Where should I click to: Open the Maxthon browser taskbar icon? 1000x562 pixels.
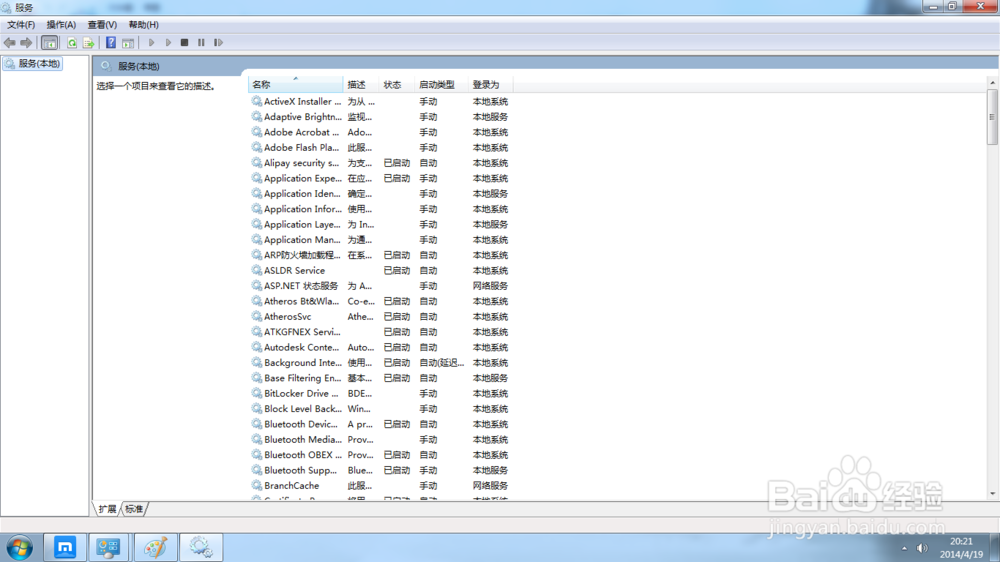tap(65, 547)
